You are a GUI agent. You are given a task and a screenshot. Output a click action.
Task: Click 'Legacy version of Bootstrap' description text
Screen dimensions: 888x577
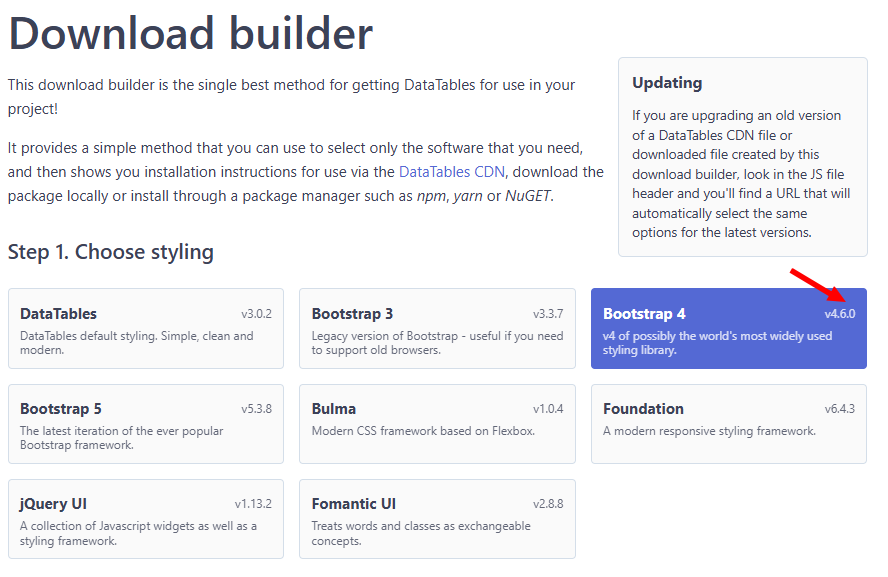pyautogui.click(x=437, y=343)
